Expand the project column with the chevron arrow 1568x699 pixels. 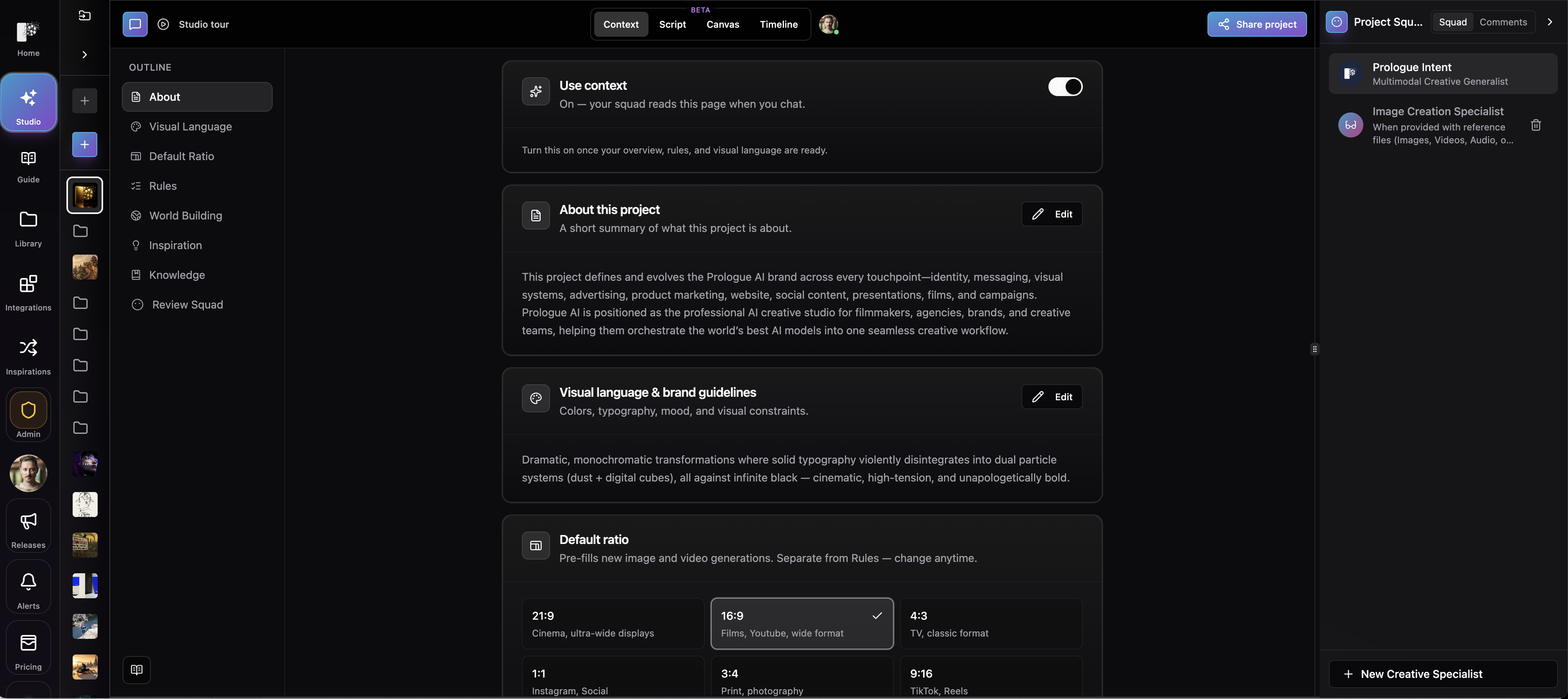click(85, 55)
